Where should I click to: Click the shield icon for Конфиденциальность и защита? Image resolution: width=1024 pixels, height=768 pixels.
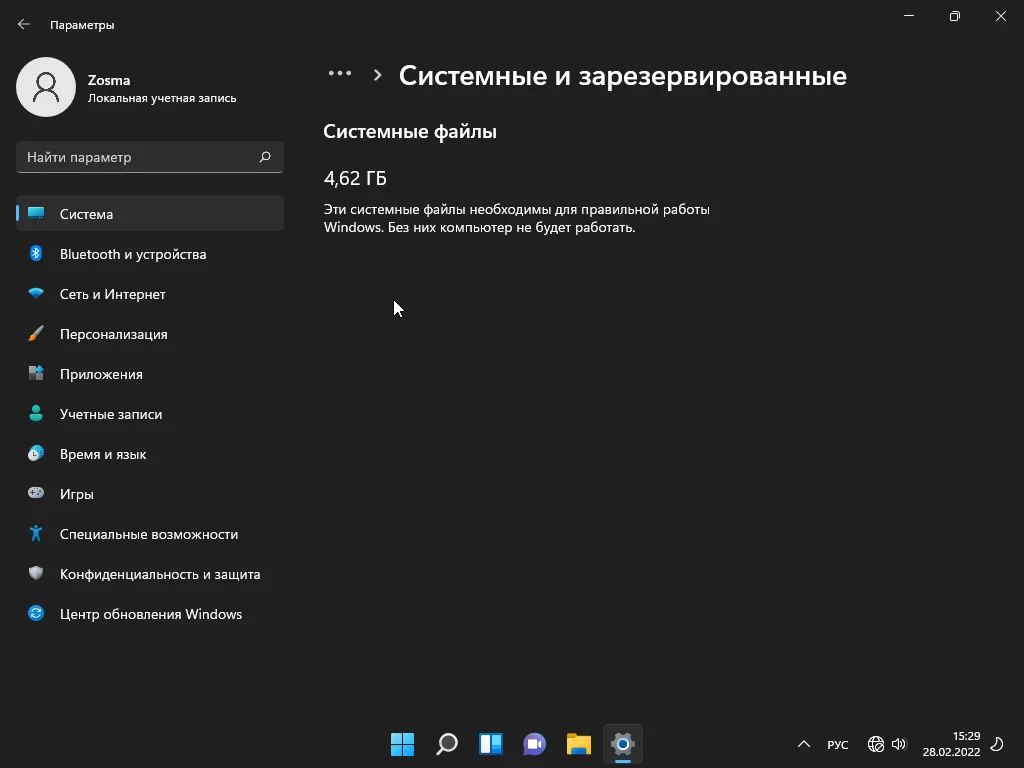(36, 573)
